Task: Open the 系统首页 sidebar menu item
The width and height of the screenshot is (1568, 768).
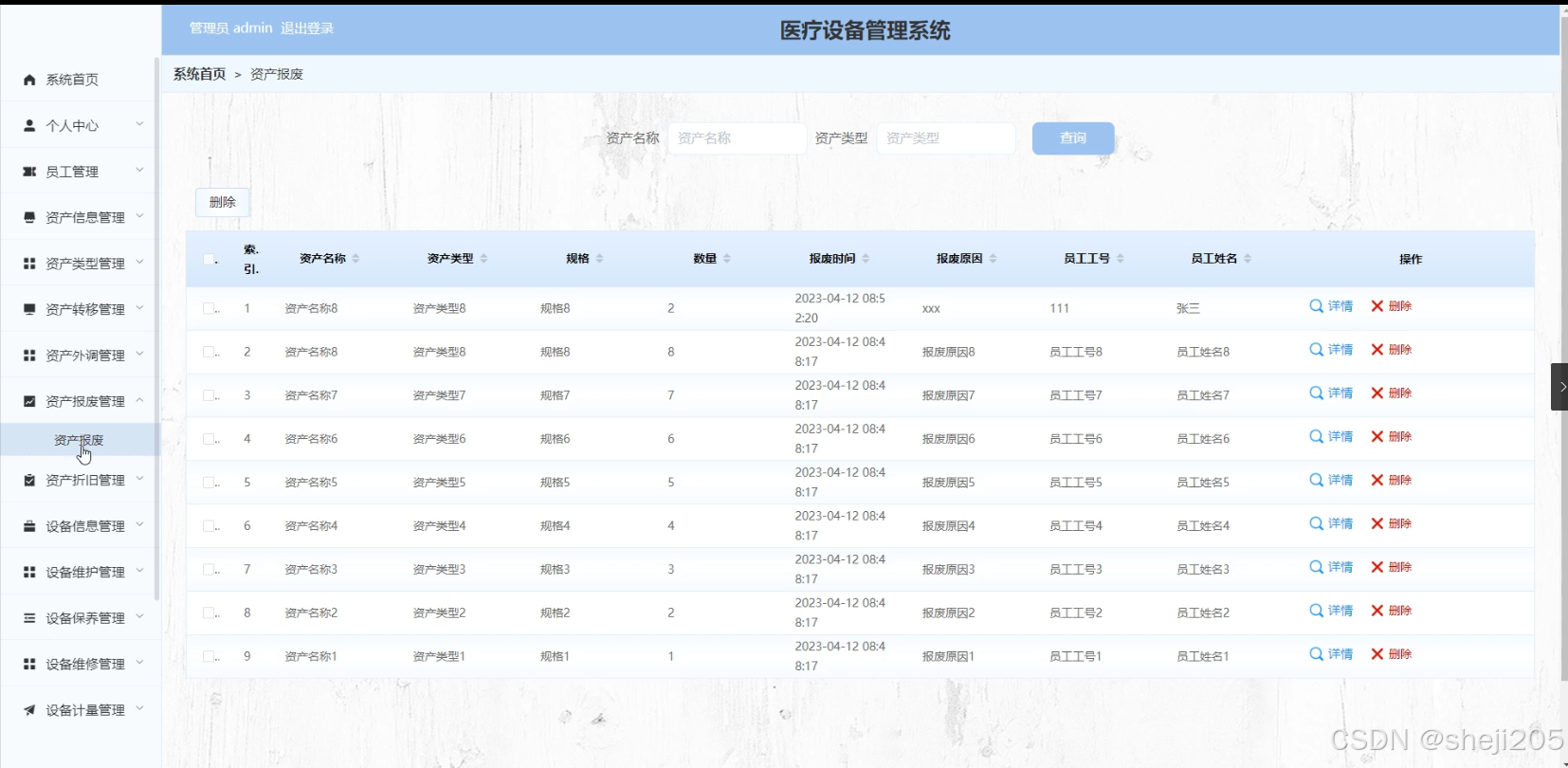Action: point(79,80)
